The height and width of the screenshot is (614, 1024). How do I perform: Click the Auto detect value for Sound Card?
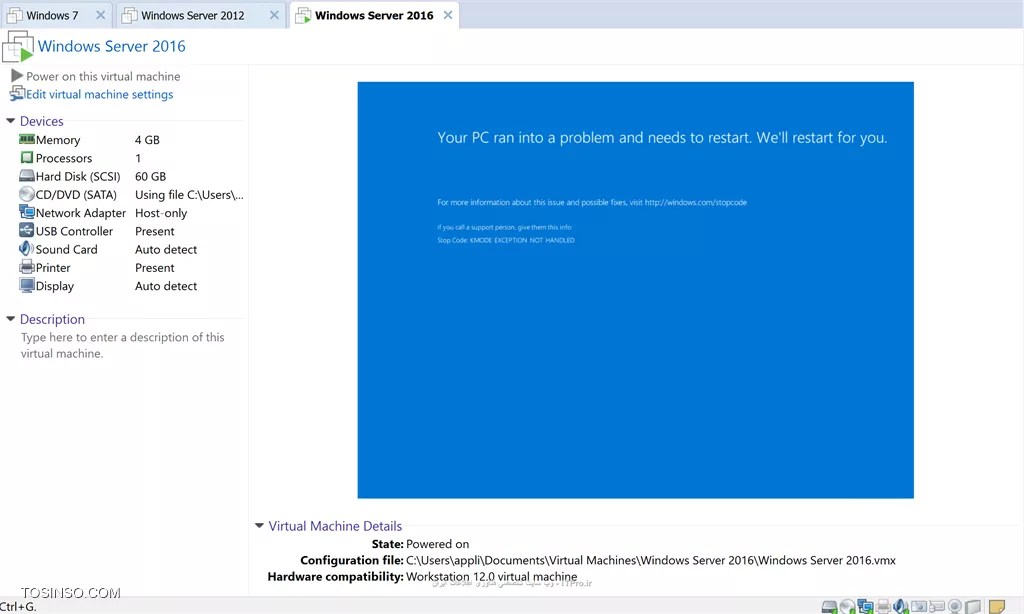click(166, 250)
